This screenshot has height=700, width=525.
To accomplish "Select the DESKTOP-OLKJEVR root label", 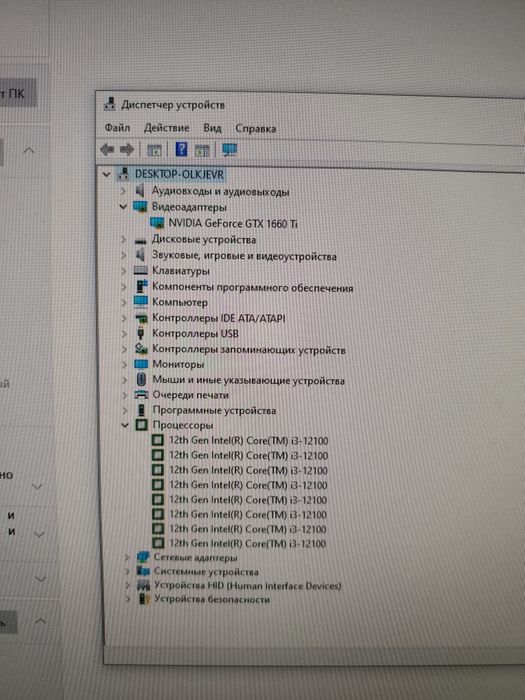I will (179, 175).
